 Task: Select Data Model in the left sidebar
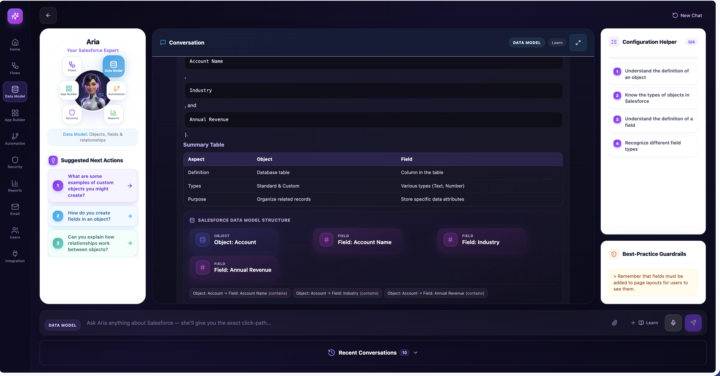pyautogui.click(x=15, y=91)
